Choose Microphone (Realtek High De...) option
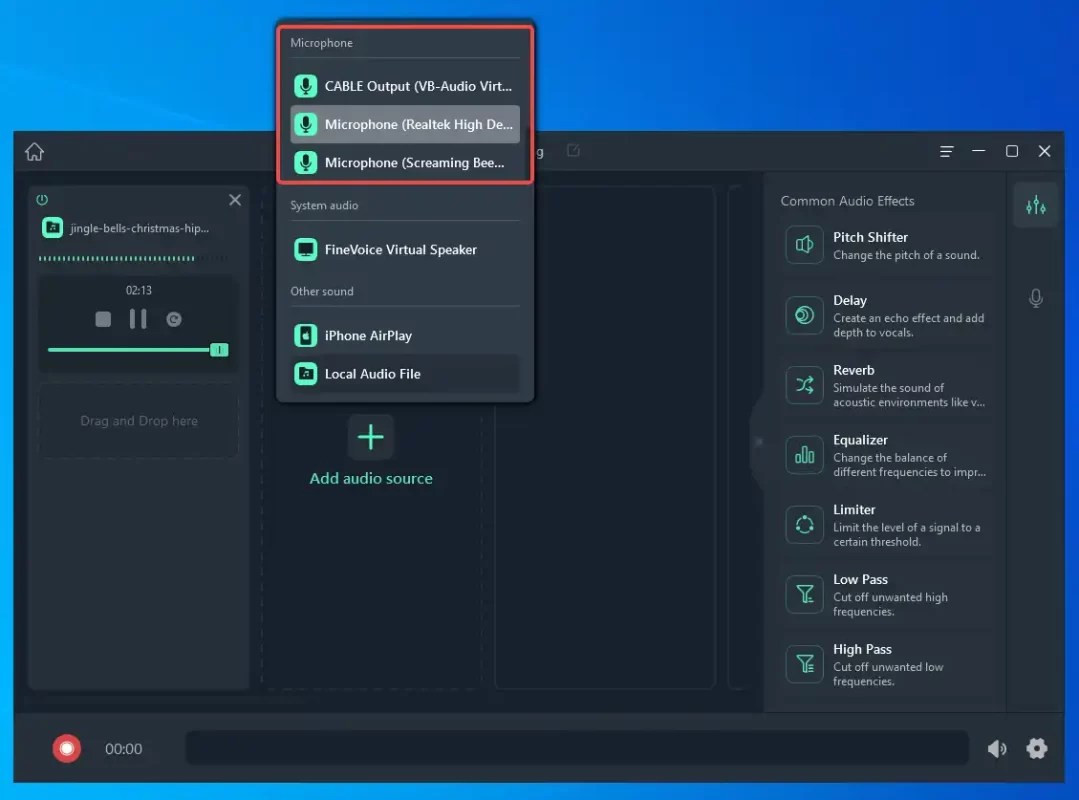Screen dimensions: 1079x800 click(x=405, y=125)
